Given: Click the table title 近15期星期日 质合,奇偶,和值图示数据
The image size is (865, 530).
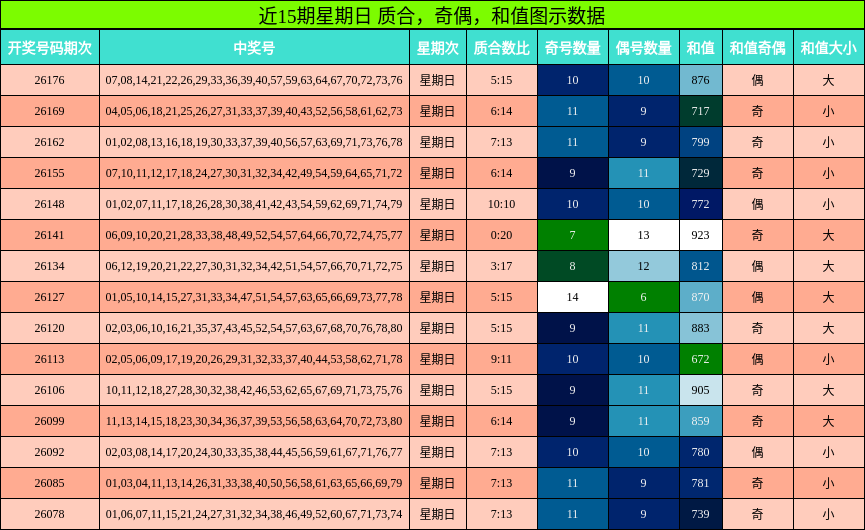Looking at the screenshot, I should point(432,15).
